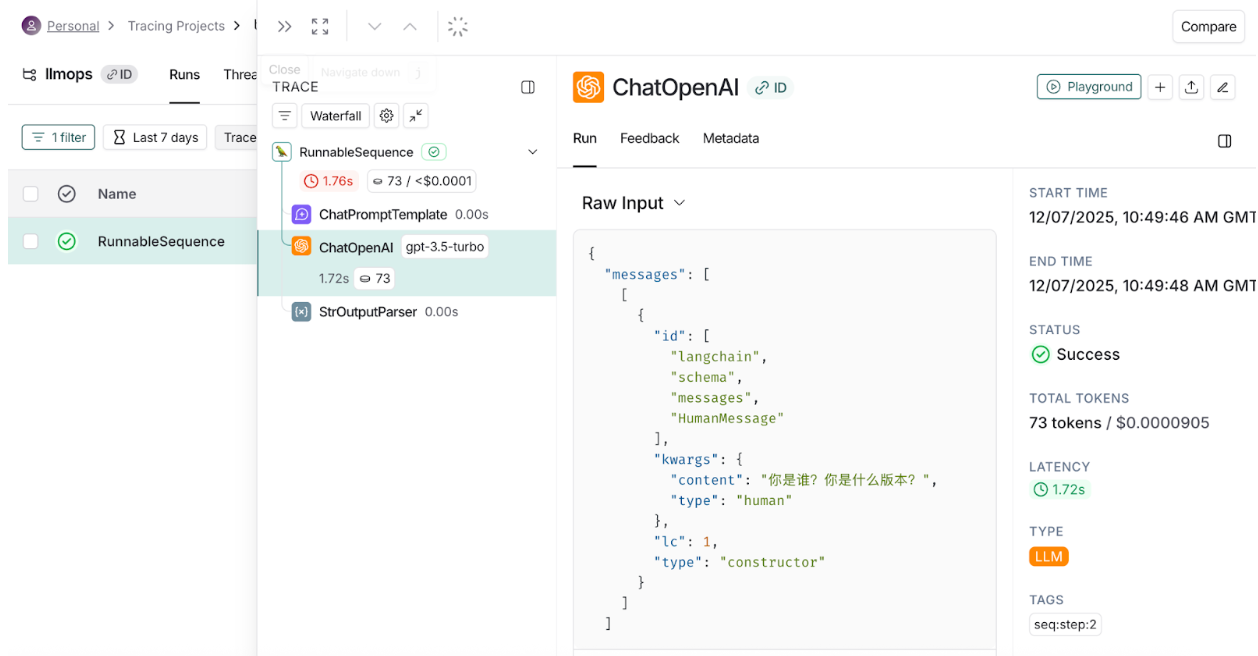Open the Metadata tab
Viewport: 1258px width, 656px height.
tap(730, 138)
